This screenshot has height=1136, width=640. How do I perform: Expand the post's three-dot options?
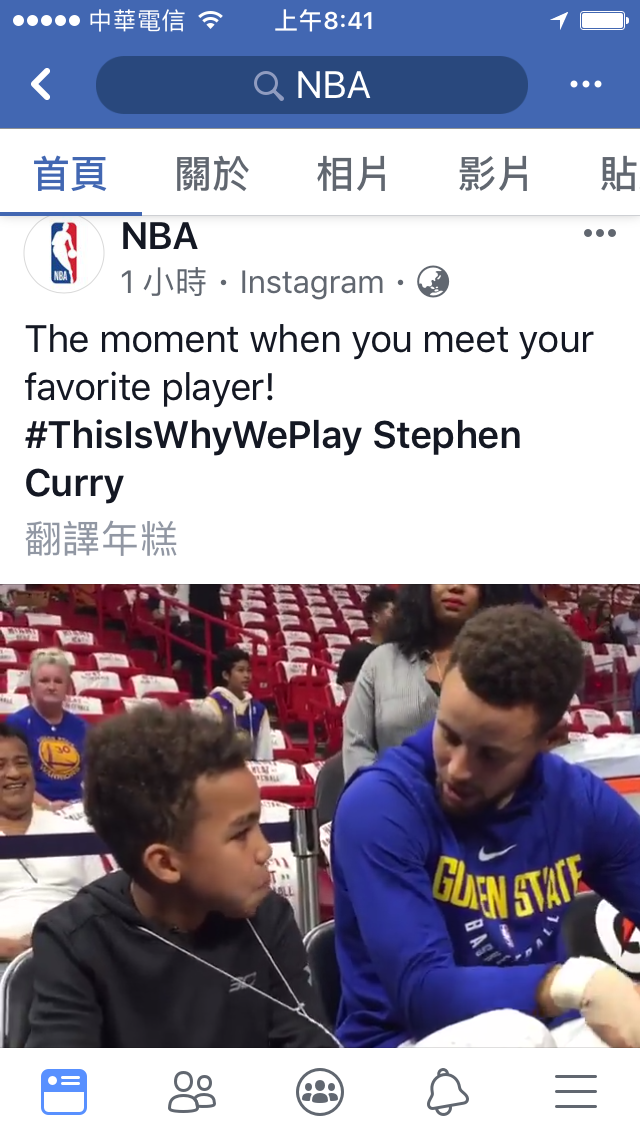click(x=599, y=233)
